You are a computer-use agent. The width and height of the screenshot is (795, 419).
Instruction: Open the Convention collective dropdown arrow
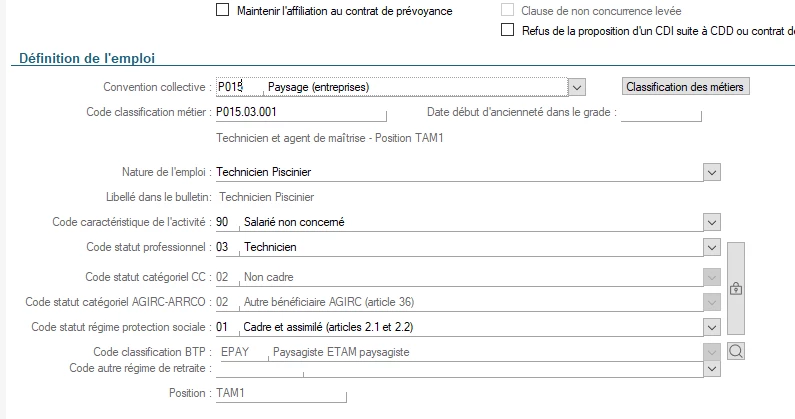(x=577, y=87)
